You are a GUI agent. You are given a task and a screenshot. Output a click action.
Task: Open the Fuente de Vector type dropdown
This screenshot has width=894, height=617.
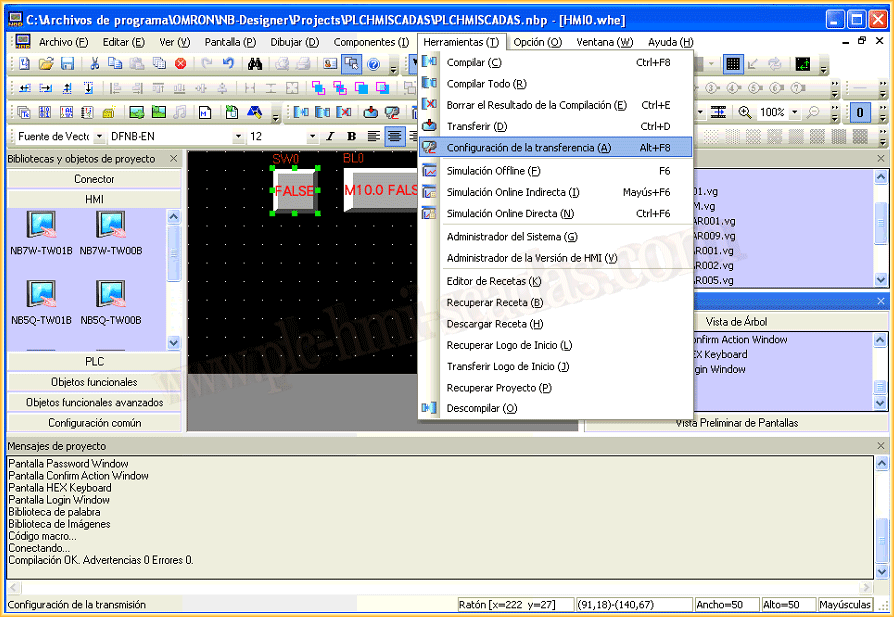click(x=98, y=136)
